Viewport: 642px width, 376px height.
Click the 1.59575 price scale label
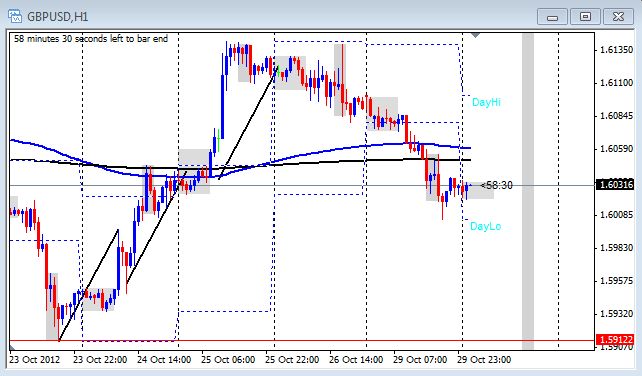[x=616, y=281]
